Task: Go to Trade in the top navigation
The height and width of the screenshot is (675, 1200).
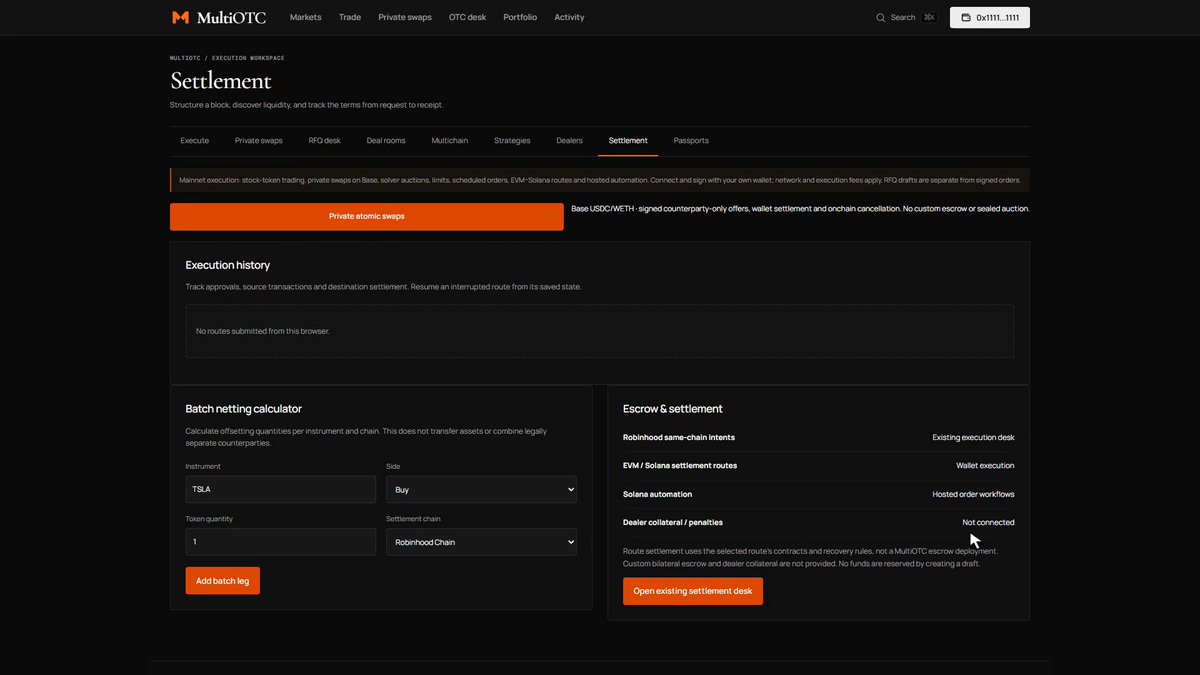Action: coord(350,17)
